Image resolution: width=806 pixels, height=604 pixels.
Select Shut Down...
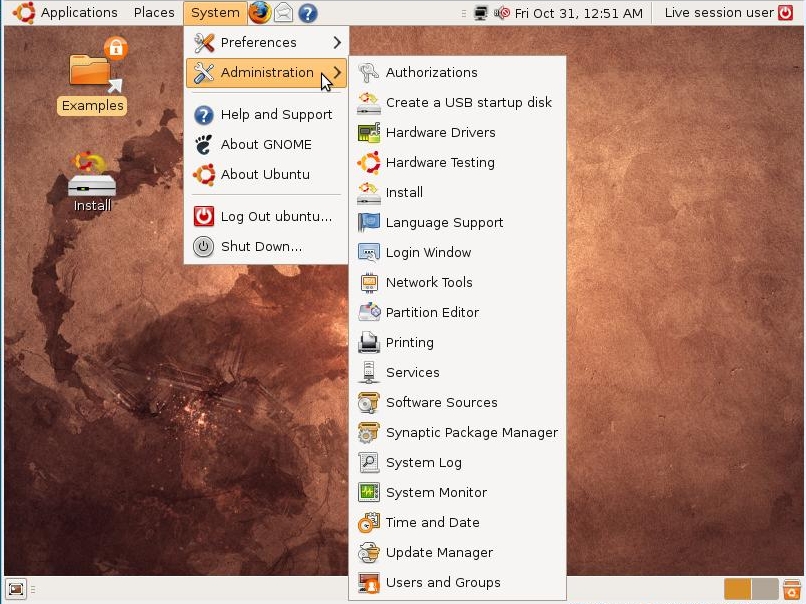point(266,246)
